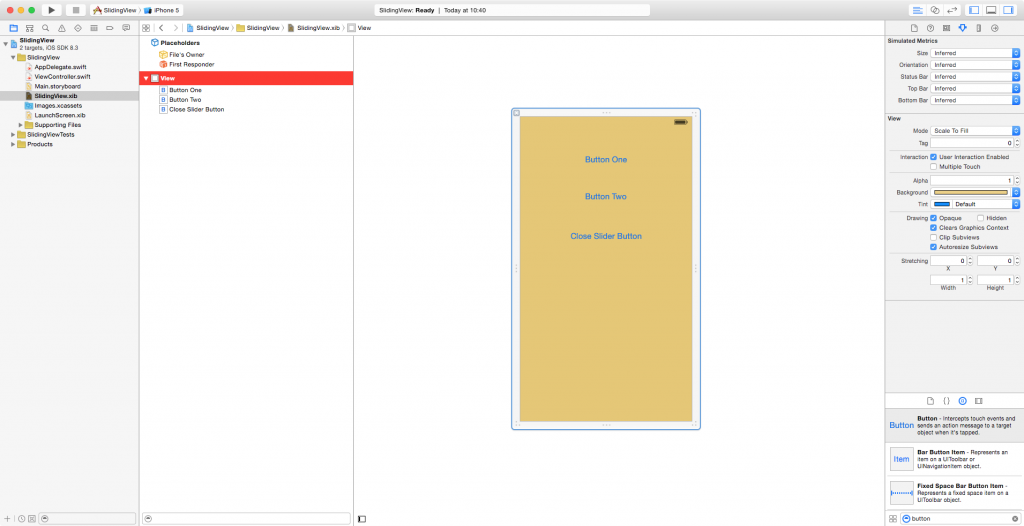Open the Status Bar dropdown
The width and height of the screenshot is (1024, 526).
[x=975, y=76]
